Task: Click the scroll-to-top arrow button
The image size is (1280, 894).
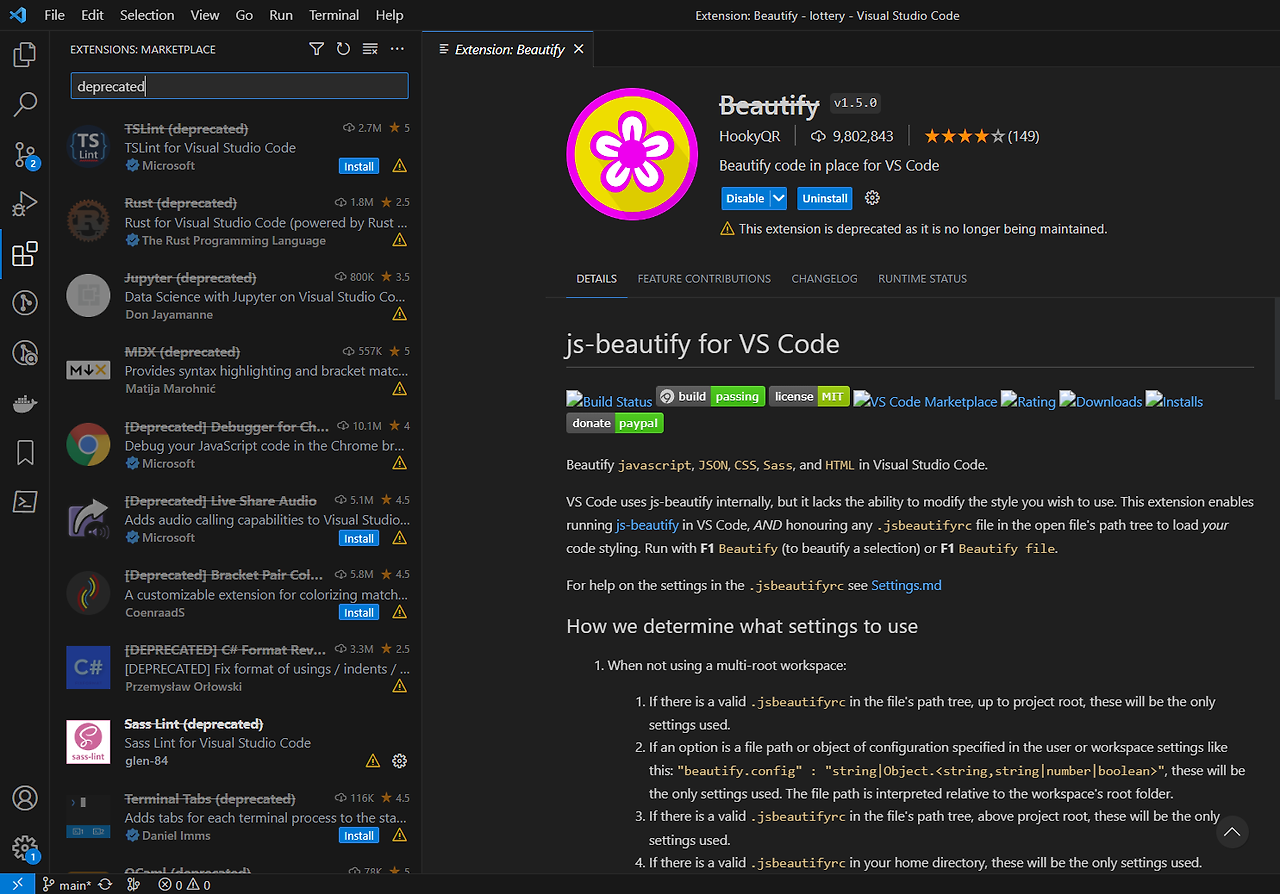Action: coord(1232,832)
